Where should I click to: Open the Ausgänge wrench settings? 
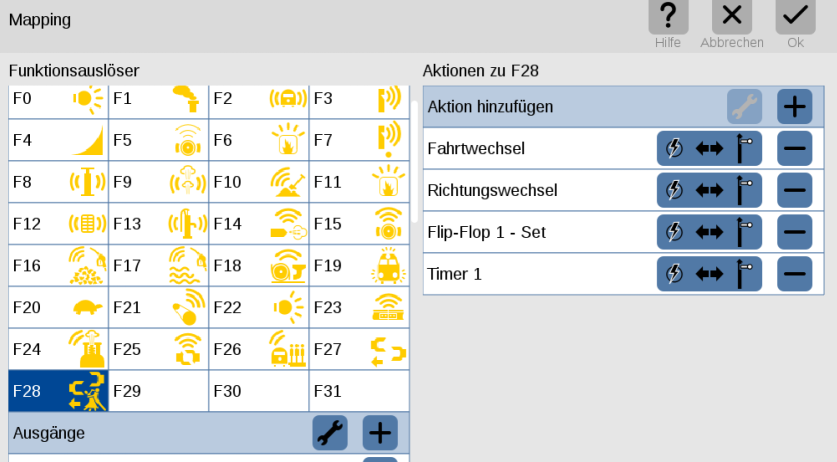330,433
